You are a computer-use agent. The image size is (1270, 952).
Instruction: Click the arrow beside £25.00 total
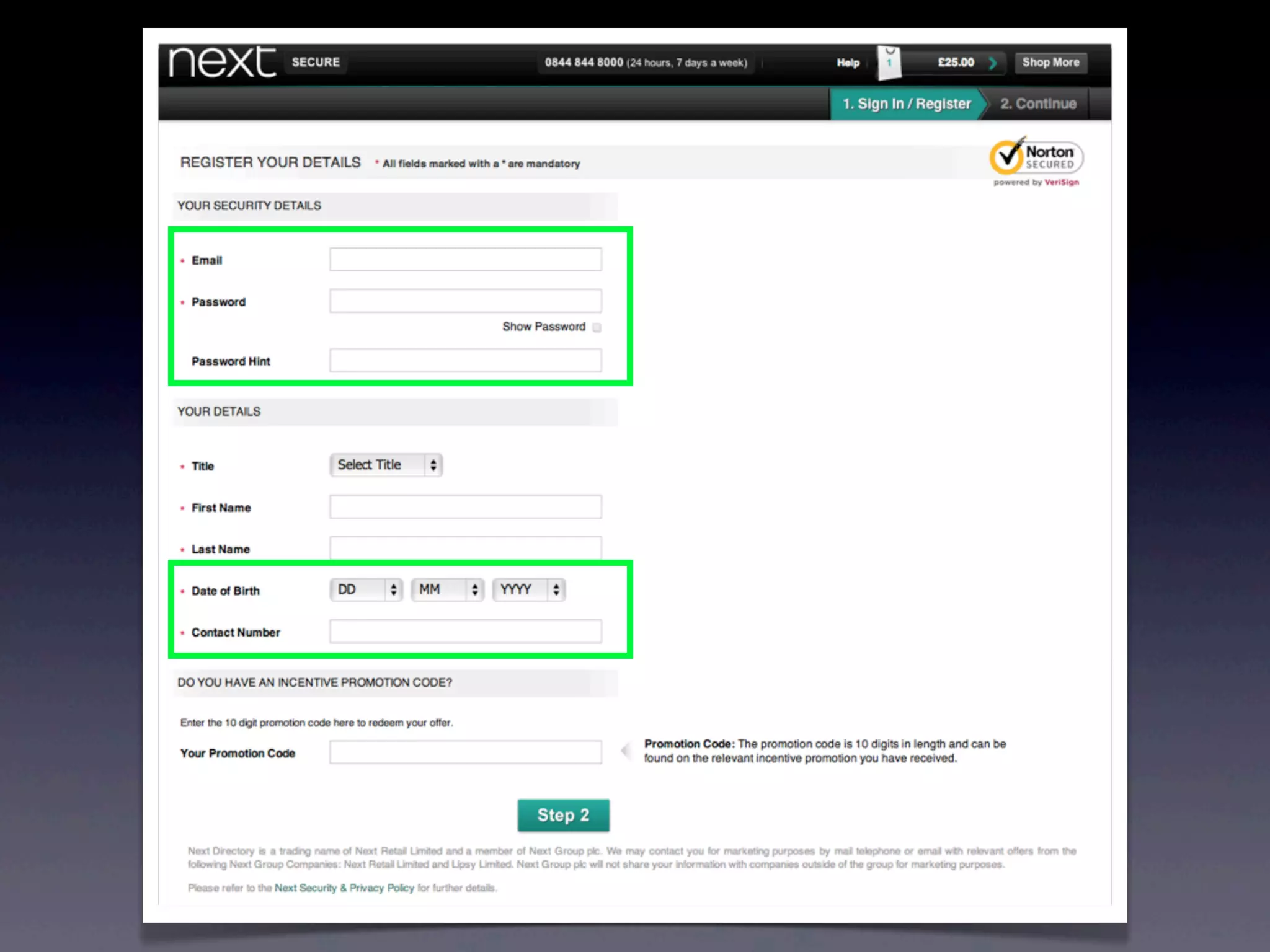[993, 63]
